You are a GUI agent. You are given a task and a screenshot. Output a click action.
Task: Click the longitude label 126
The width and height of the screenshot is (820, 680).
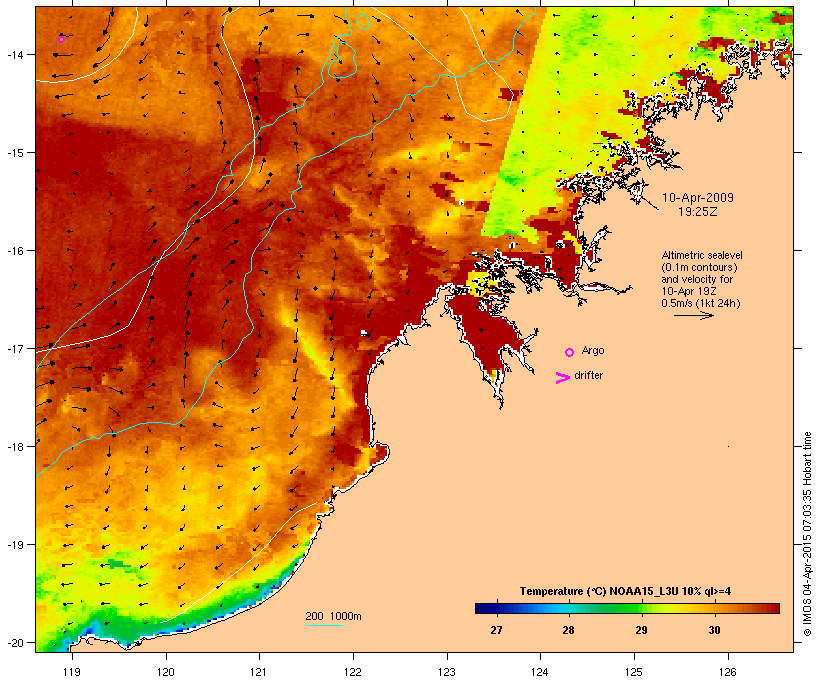pos(727,672)
